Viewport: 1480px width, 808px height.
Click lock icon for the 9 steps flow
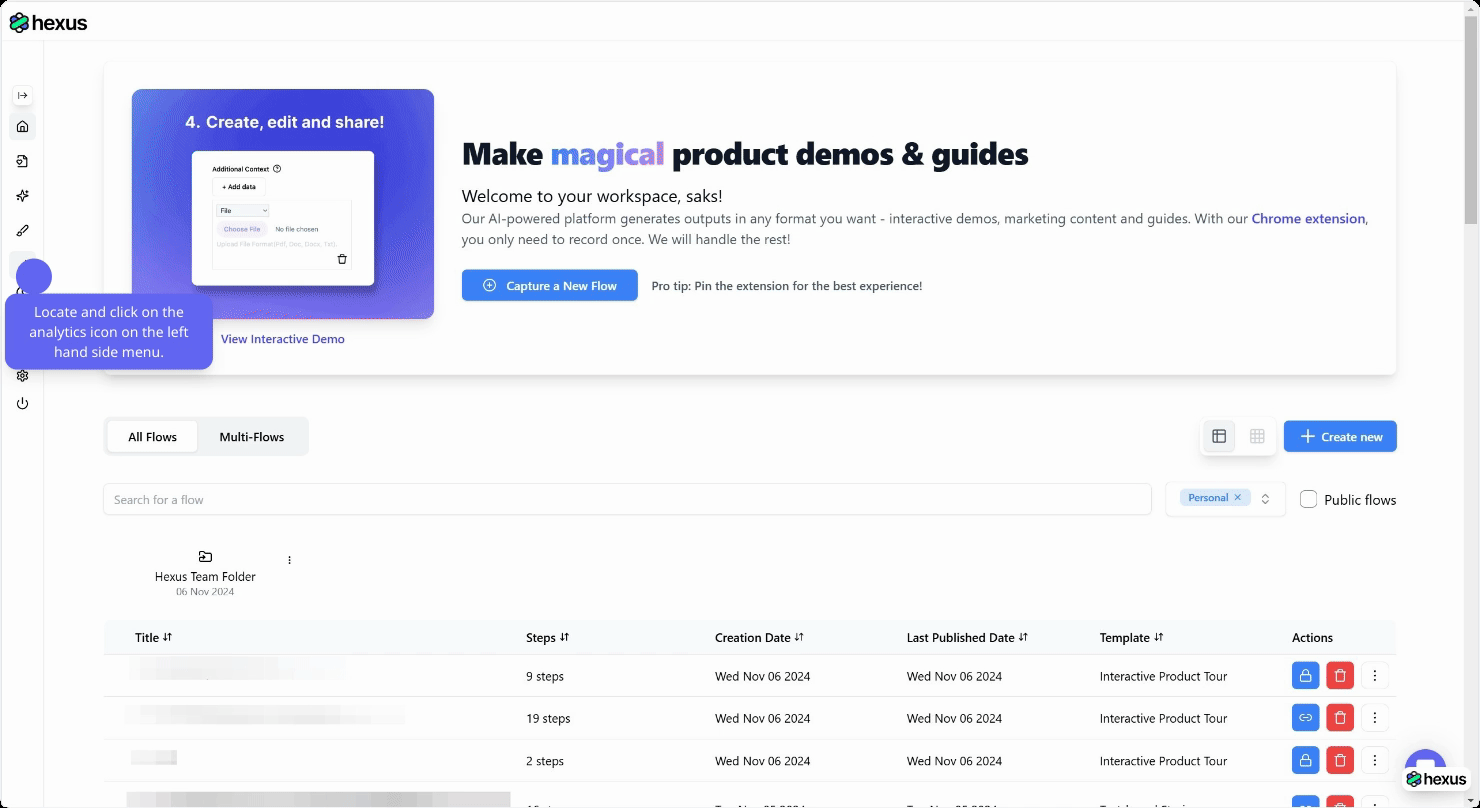[1305, 676]
